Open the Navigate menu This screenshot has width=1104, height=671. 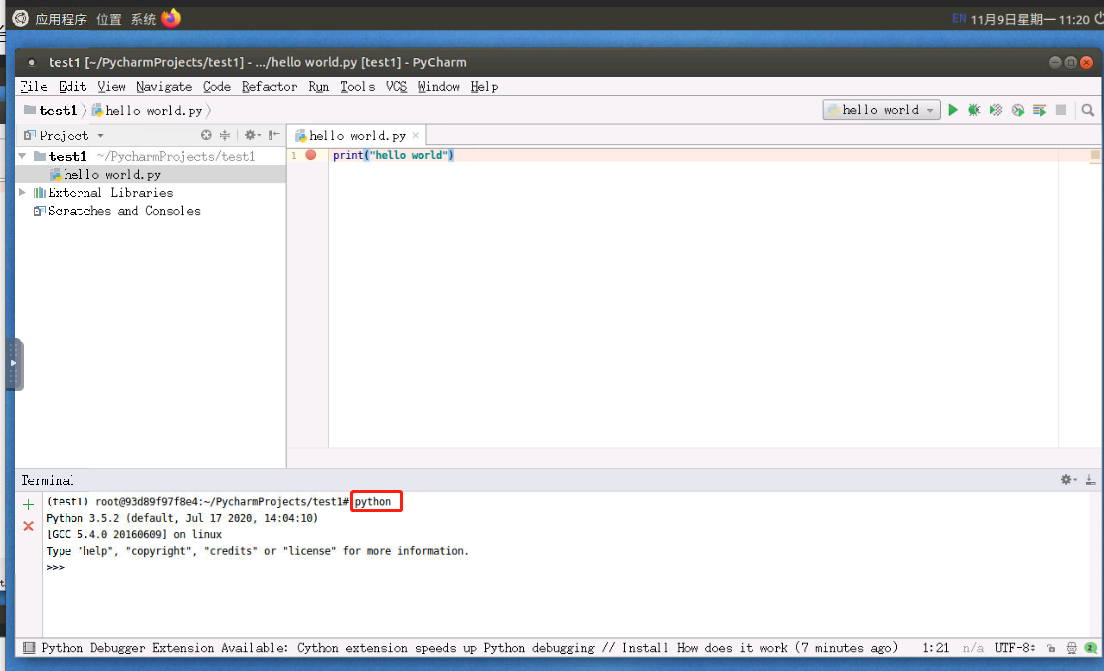pyautogui.click(x=164, y=87)
